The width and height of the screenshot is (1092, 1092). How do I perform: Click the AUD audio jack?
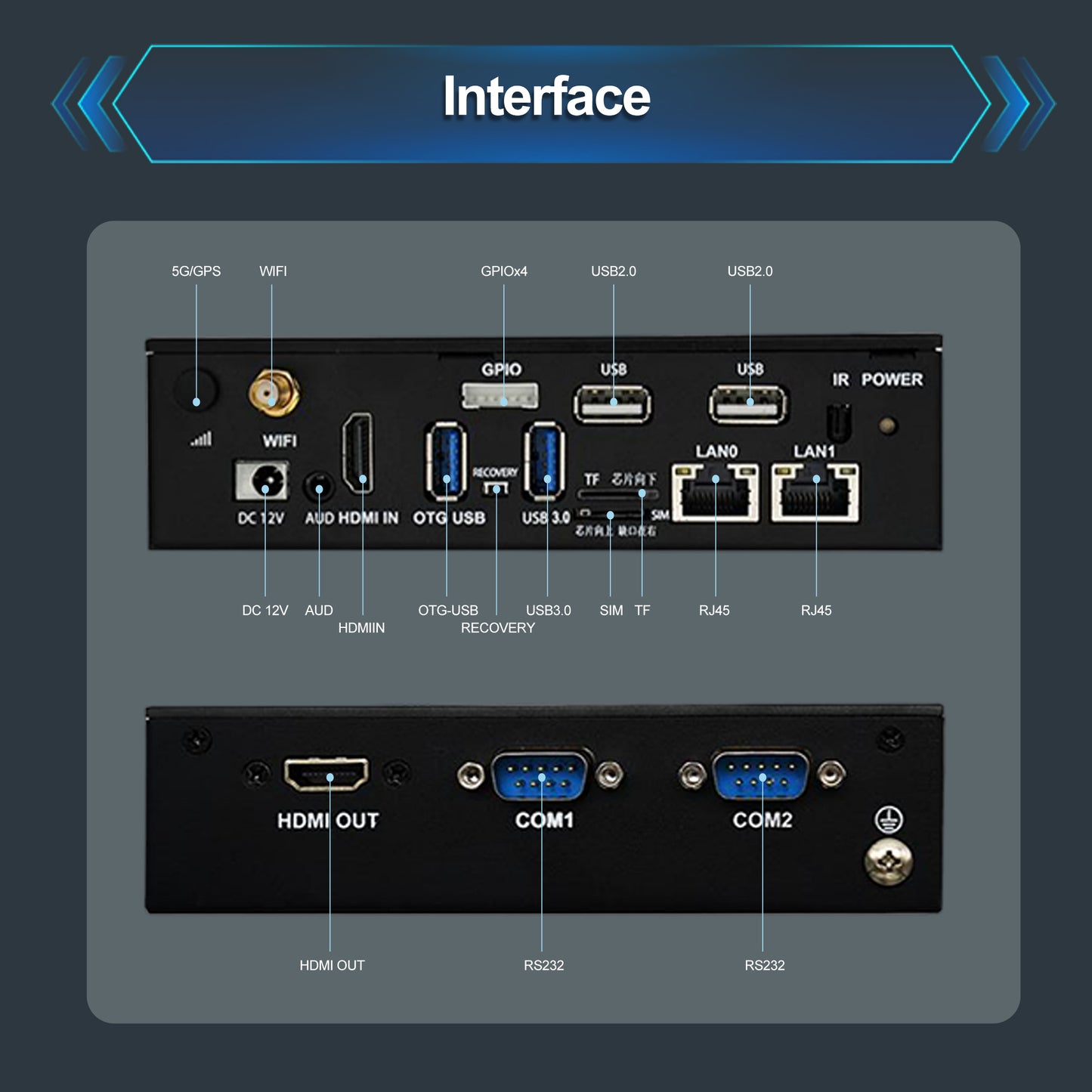319,487
